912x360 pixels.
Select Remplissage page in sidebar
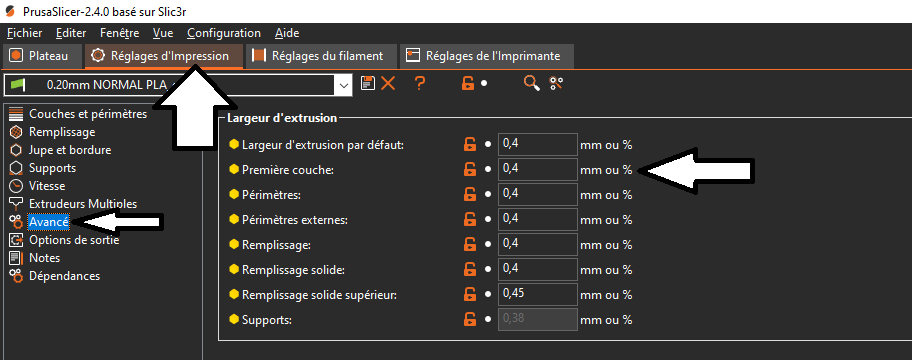[x=62, y=132]
